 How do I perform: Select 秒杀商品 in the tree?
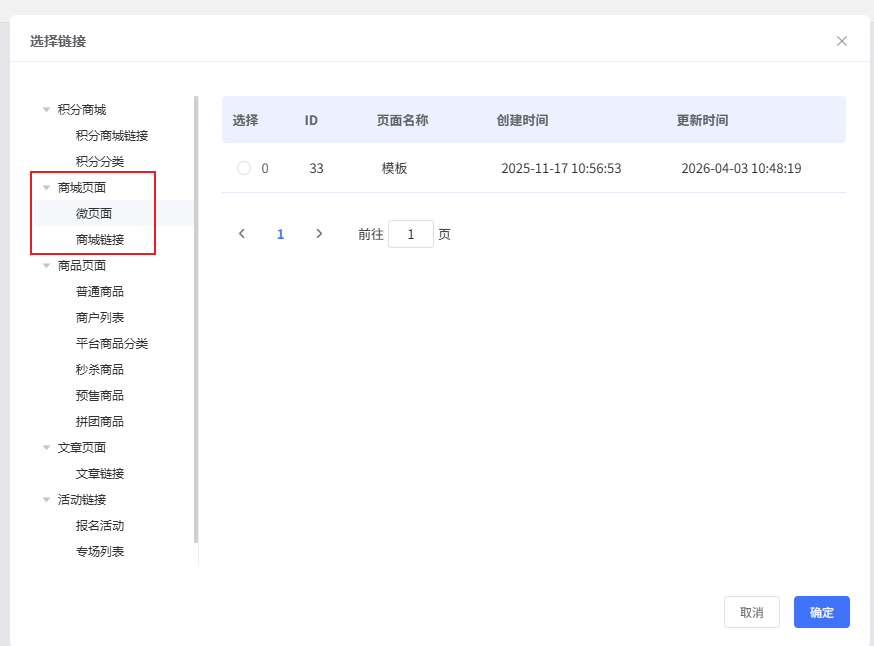click(x=100, y=370)
